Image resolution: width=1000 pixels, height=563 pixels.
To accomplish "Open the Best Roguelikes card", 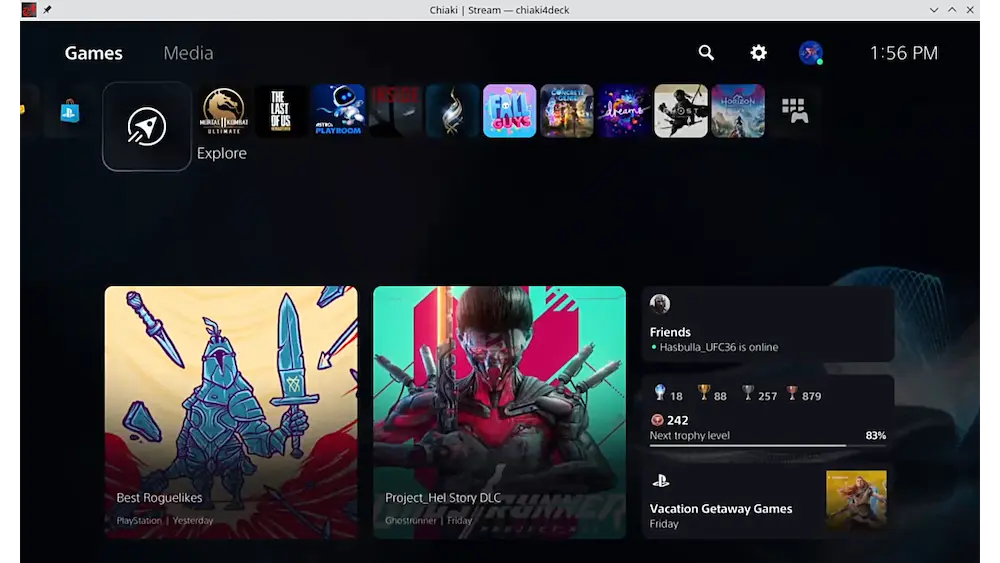I will pyautogui.click(x=231, y=412).
